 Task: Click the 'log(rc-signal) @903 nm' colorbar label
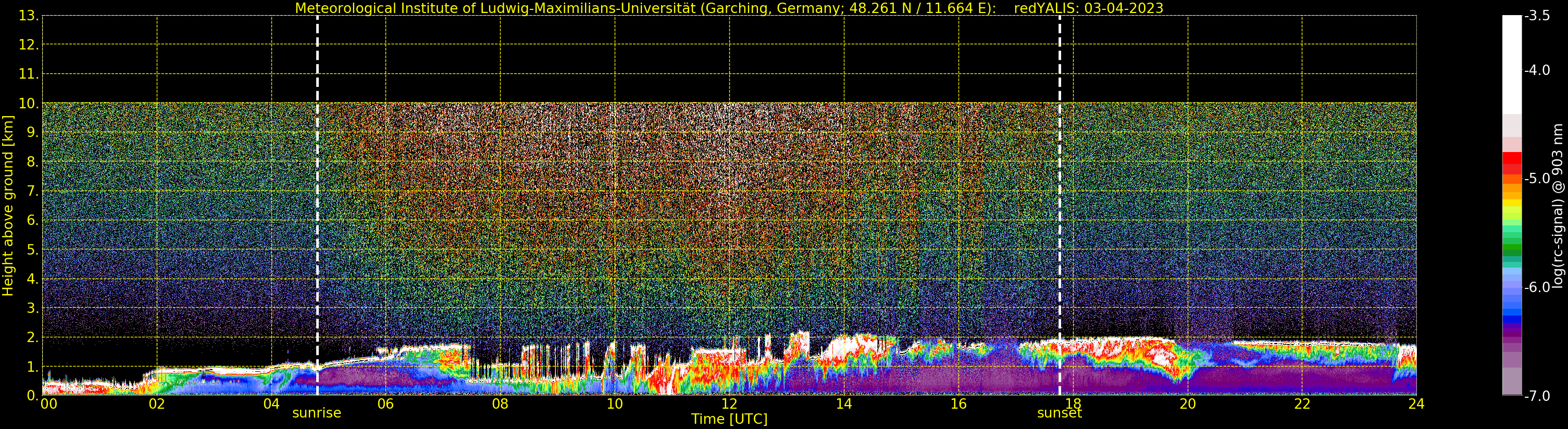(1557, 206)
